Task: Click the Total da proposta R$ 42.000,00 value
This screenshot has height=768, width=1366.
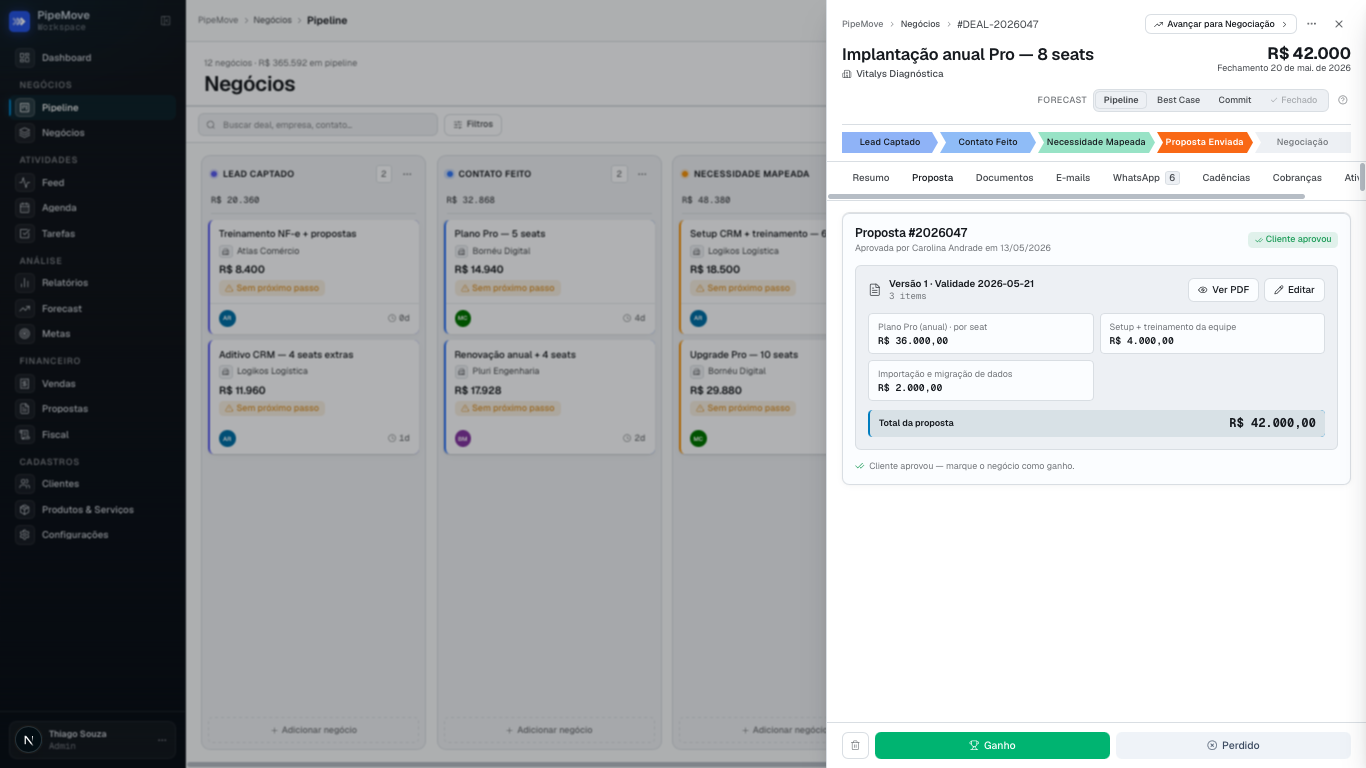Action: (x=1272, y=423)
